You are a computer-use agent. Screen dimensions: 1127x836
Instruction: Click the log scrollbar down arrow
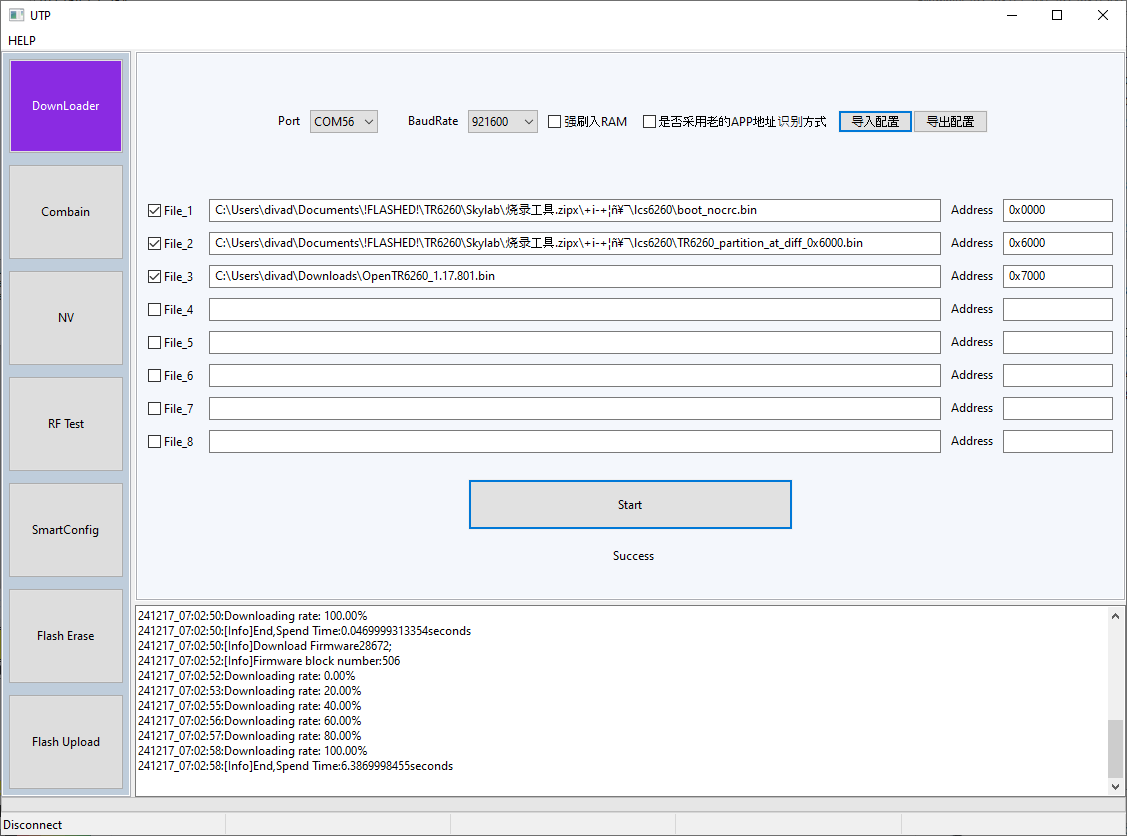click(1115, 786)
